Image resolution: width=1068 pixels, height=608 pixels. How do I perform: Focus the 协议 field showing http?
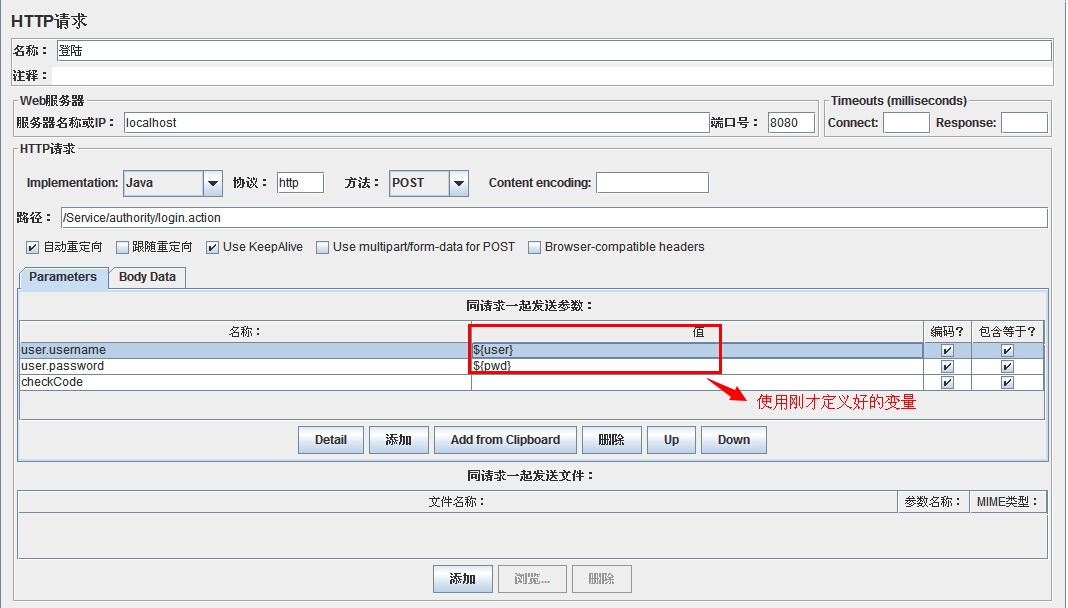pos(300,183)
